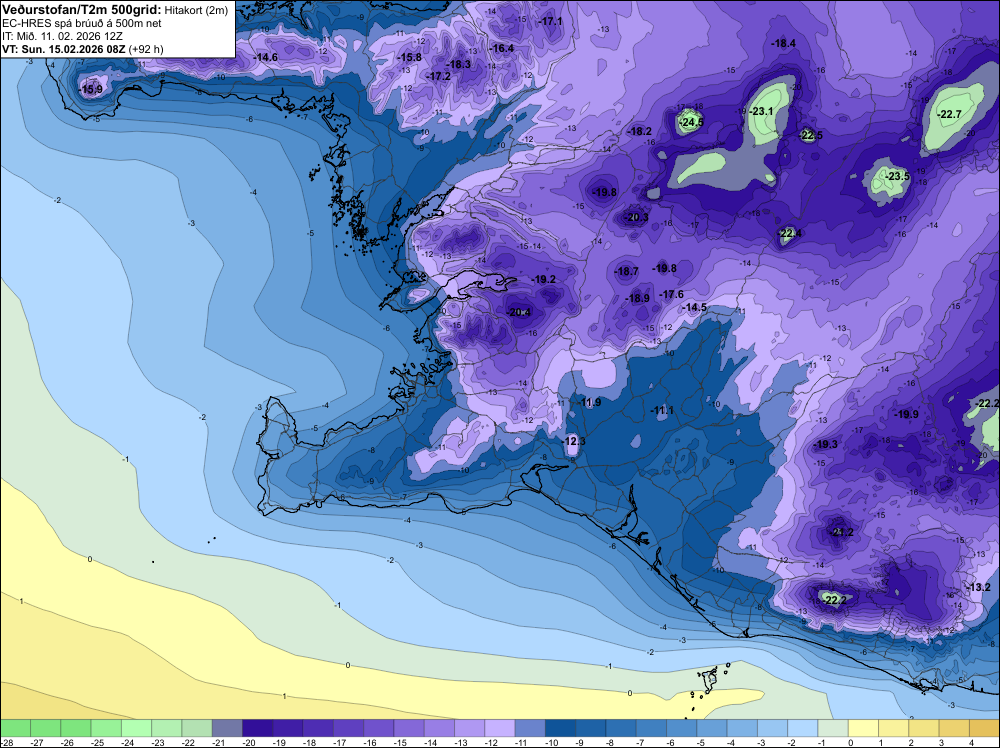The height and width of the screenshot is (748, 1000).
Task: Click the -16.4 temperature value
Action: (x=502, y=48)
